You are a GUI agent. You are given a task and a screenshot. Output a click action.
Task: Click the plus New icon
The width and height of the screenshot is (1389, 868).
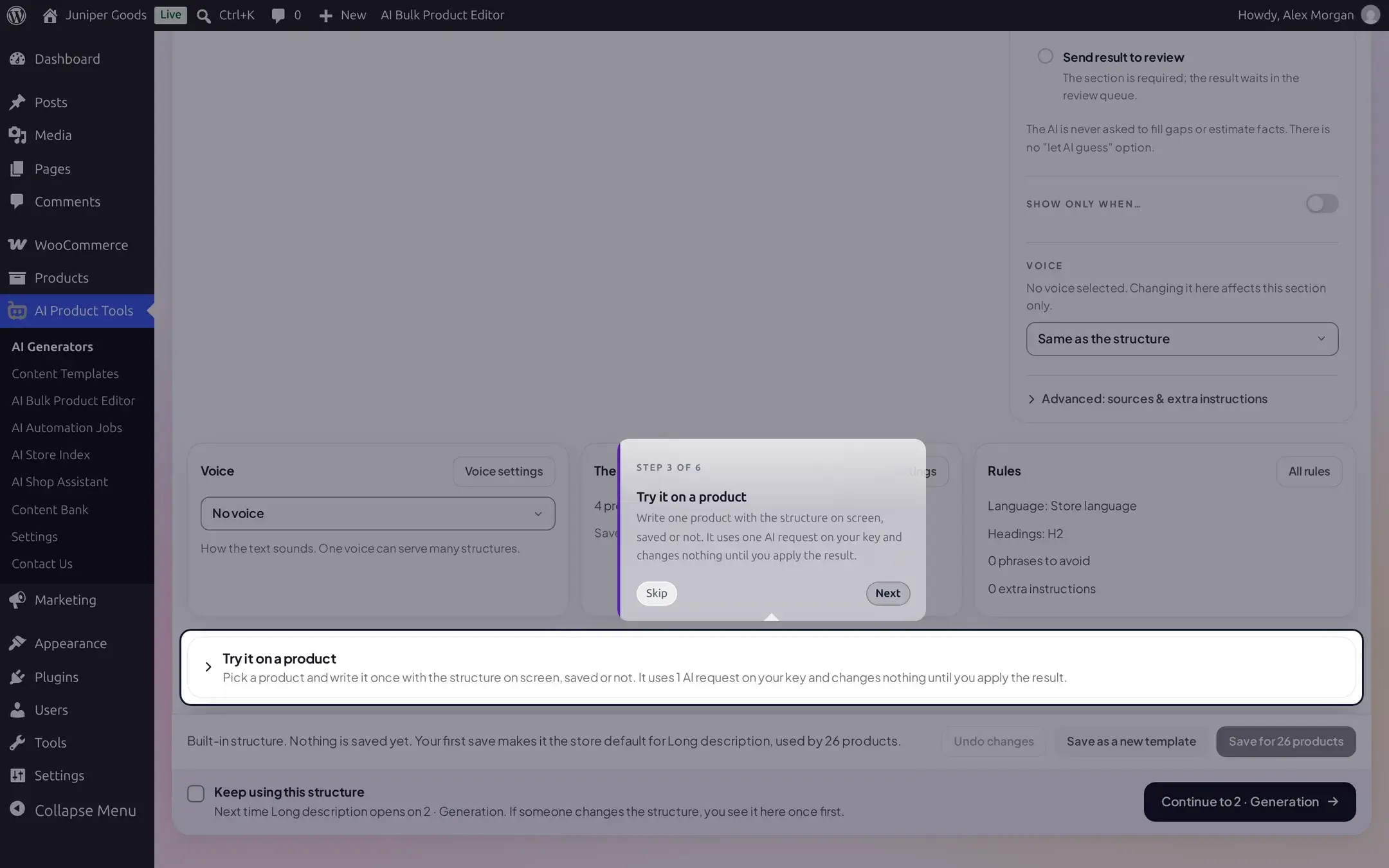326,15
